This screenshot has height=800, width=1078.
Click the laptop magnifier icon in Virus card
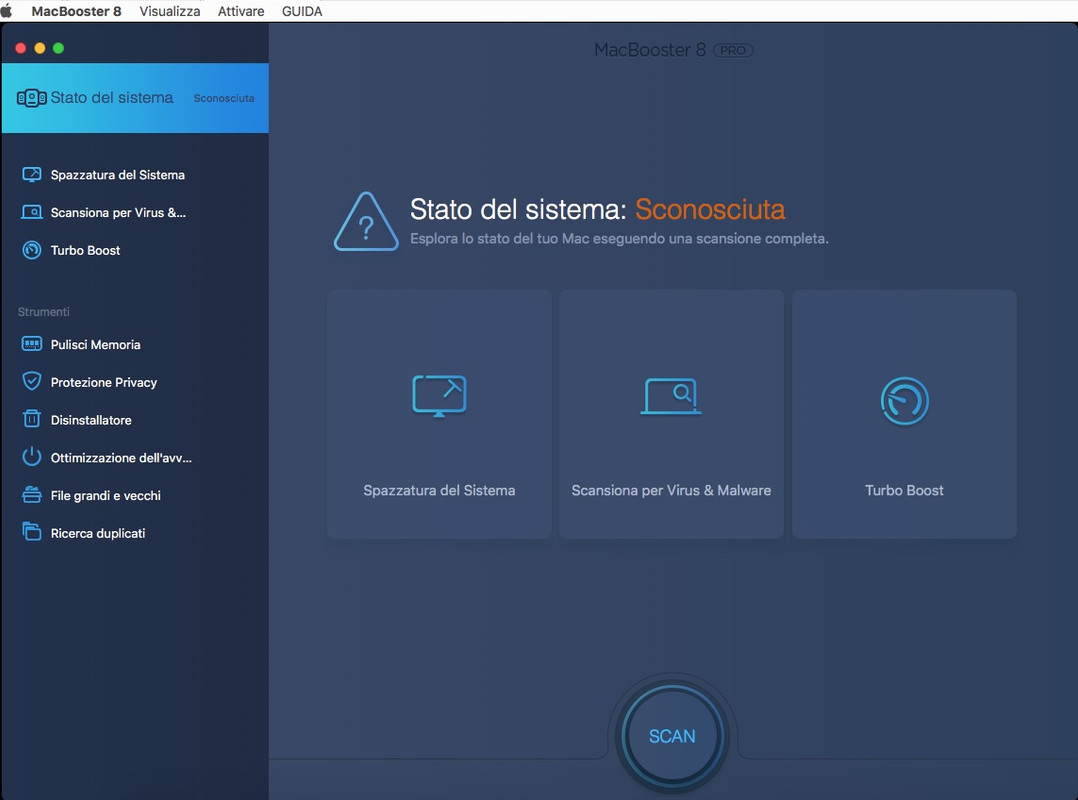(671, 397)
